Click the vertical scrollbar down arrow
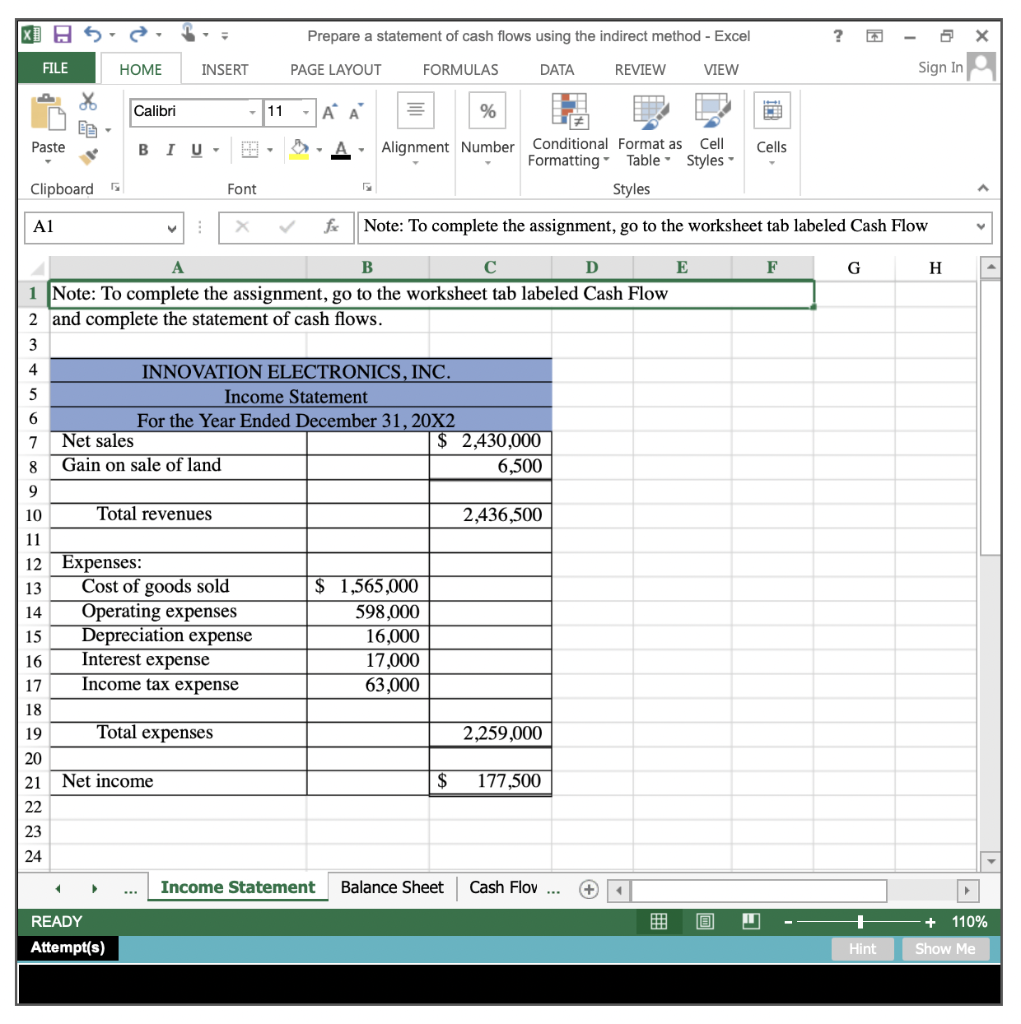This screenshot has height=1024, width=1021. [x=991, y=861]
